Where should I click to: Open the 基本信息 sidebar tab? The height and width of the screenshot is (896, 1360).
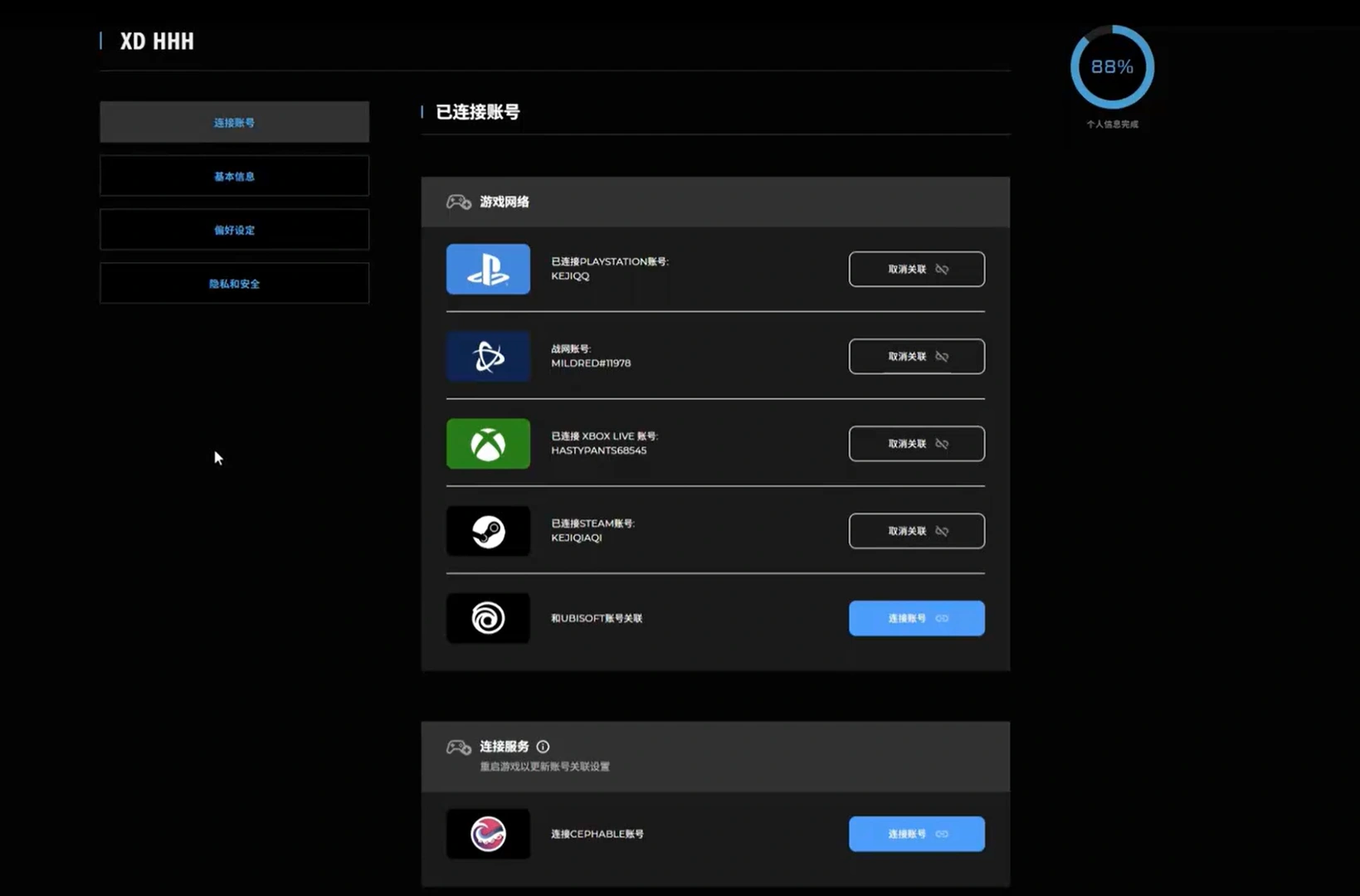coord(235,176)
